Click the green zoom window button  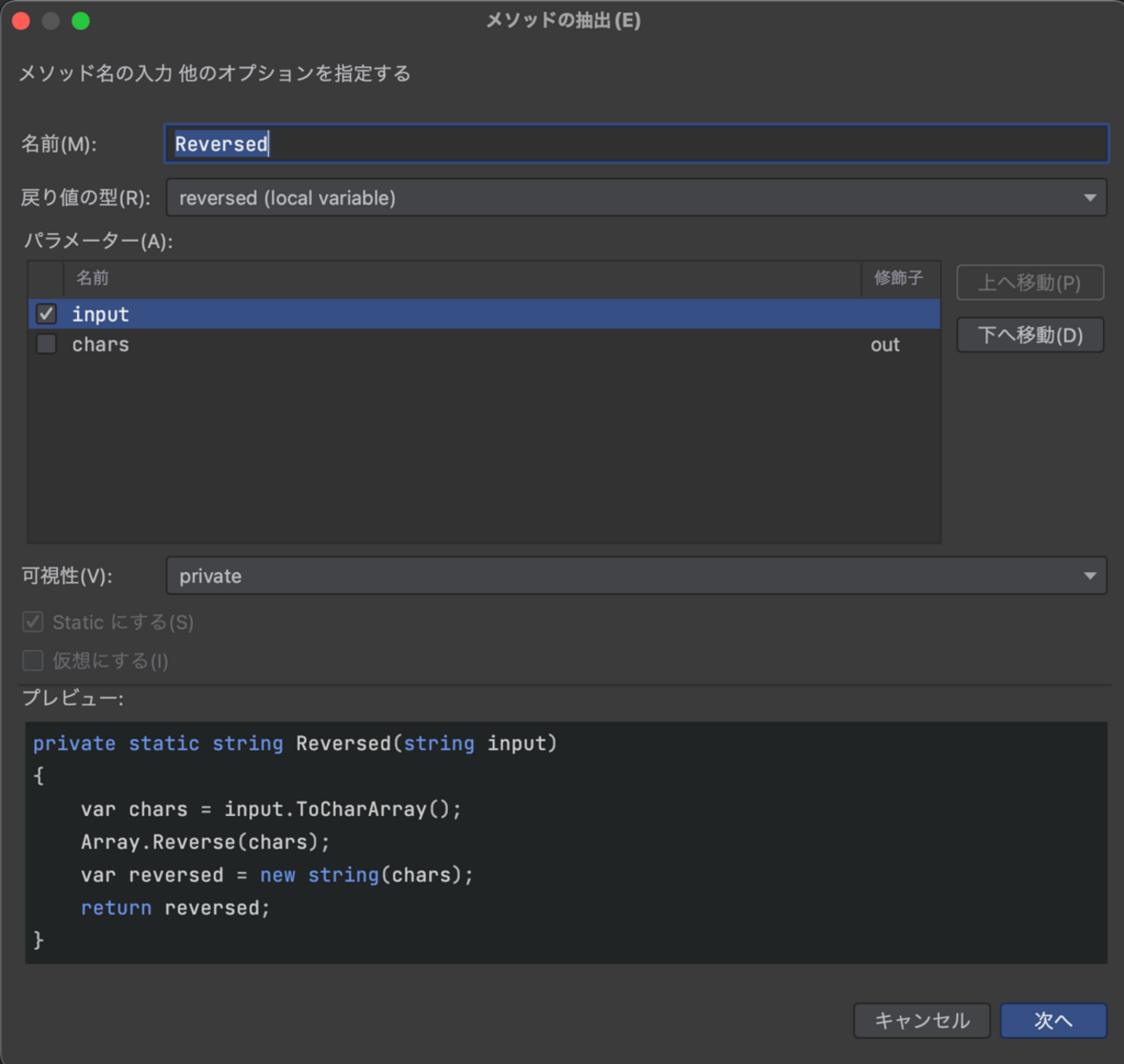(x=80, y=21)
